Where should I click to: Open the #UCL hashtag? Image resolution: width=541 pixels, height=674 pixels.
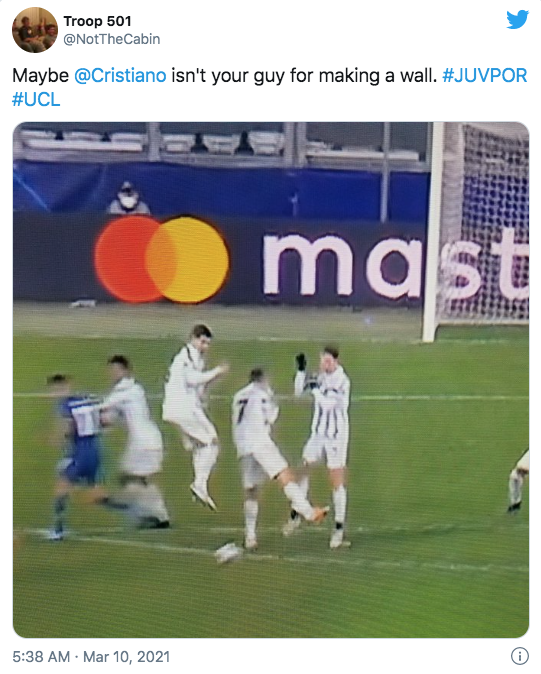36,100
